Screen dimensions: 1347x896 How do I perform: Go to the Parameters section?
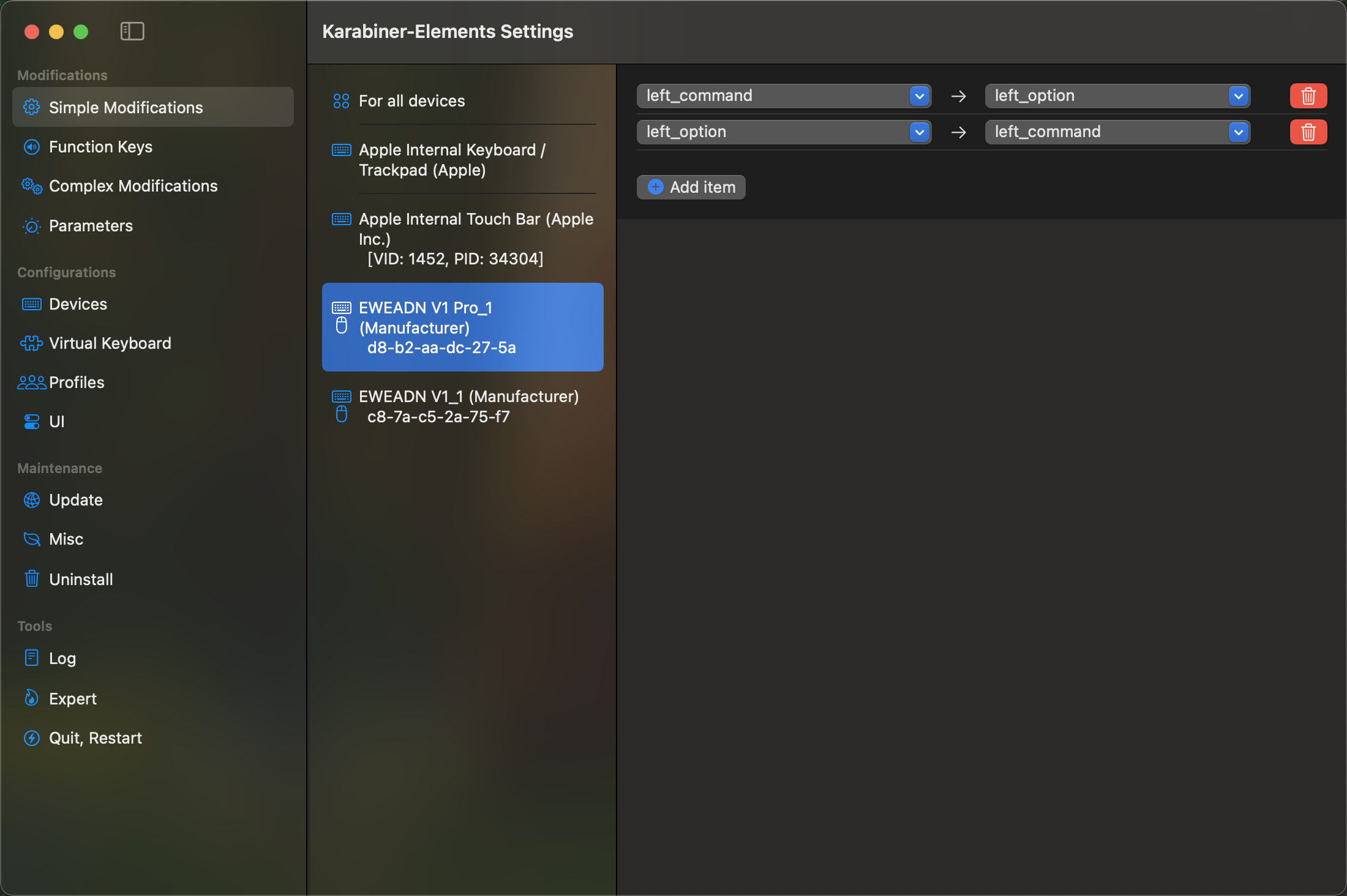pyautogui.click(x=91, y=226)
